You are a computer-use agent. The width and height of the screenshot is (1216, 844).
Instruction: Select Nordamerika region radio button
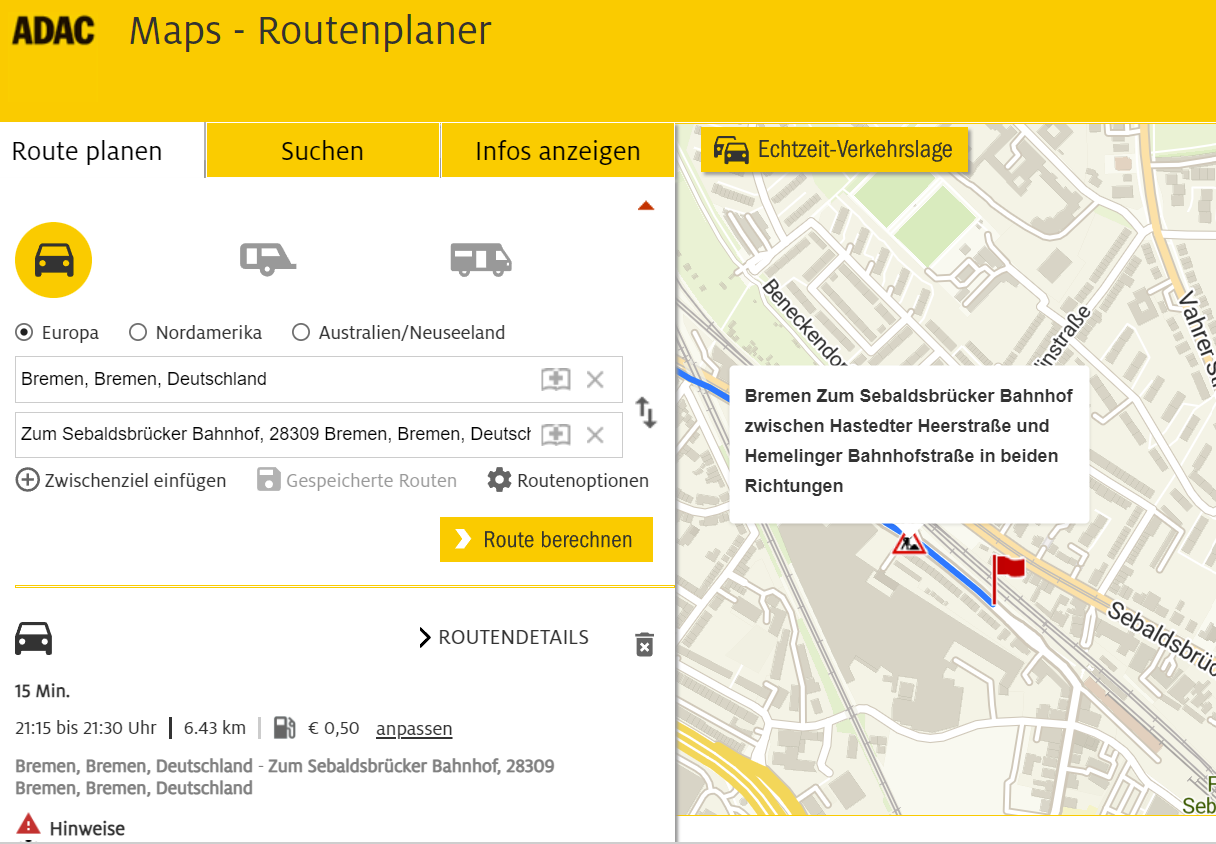click(138, 332)
